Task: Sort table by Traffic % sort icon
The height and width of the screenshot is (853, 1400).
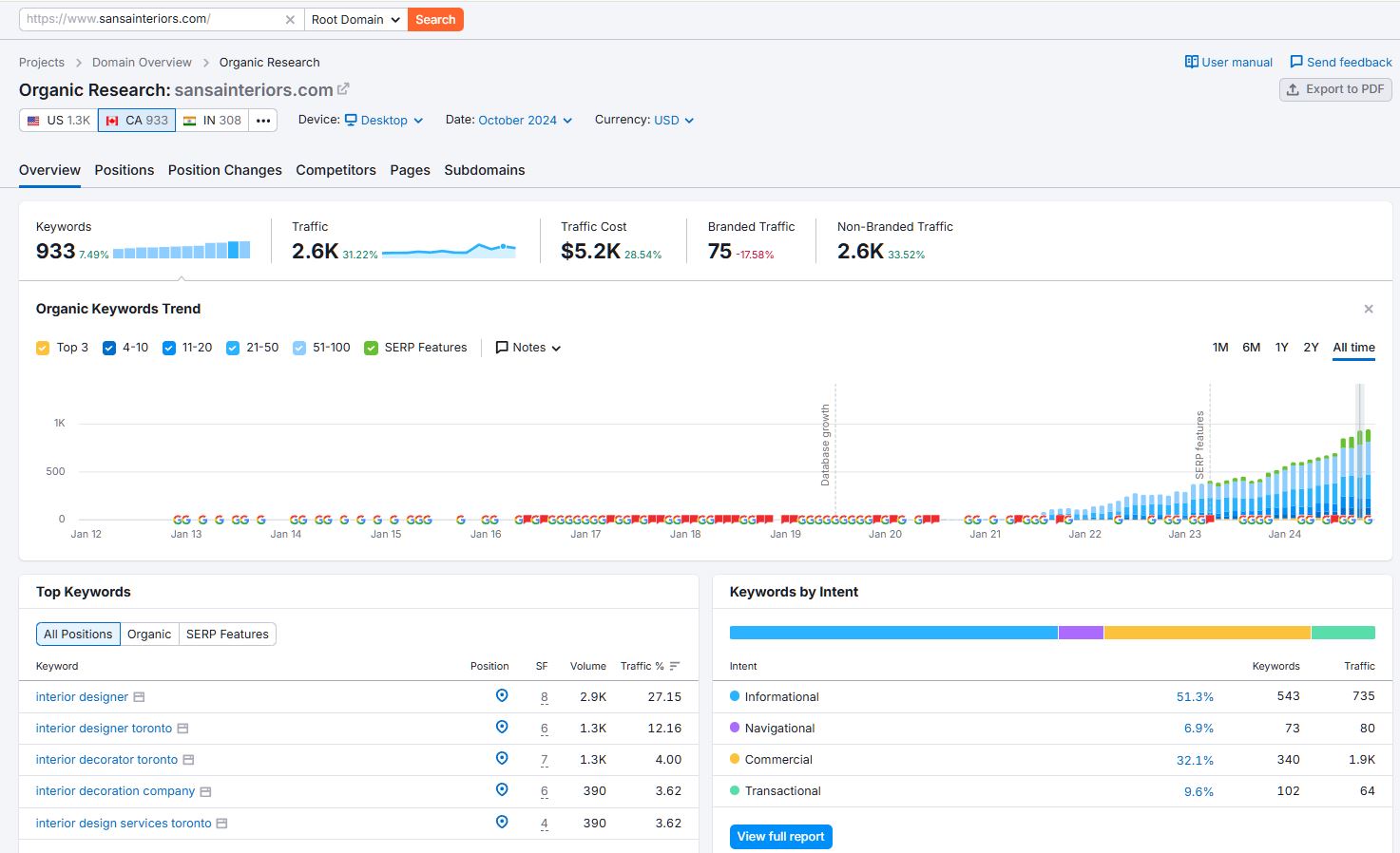Action: click(675, 666)
